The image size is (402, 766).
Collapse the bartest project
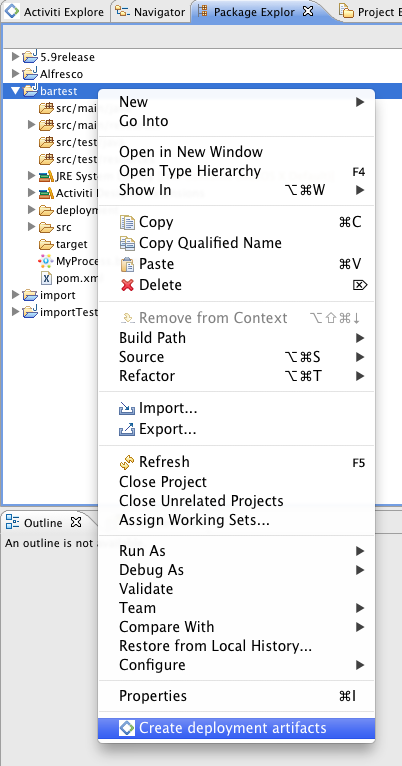(15, 91)
